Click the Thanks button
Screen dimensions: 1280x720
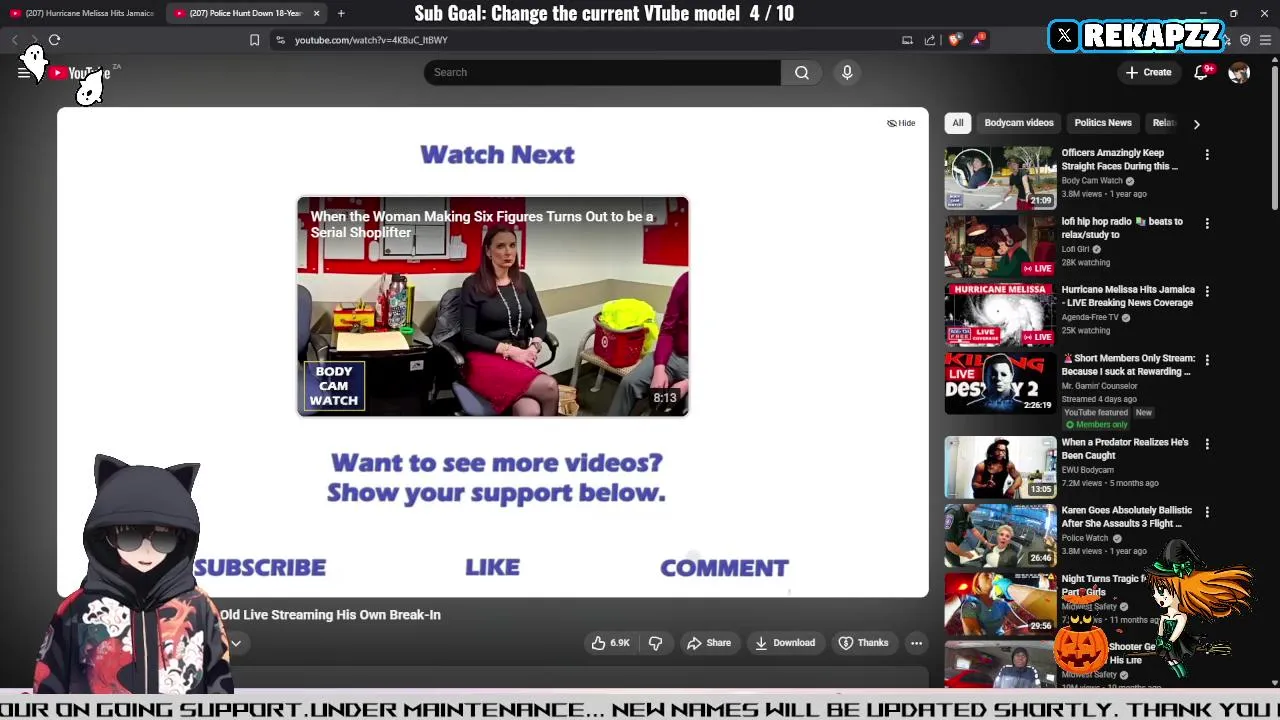tap(864, 643)
